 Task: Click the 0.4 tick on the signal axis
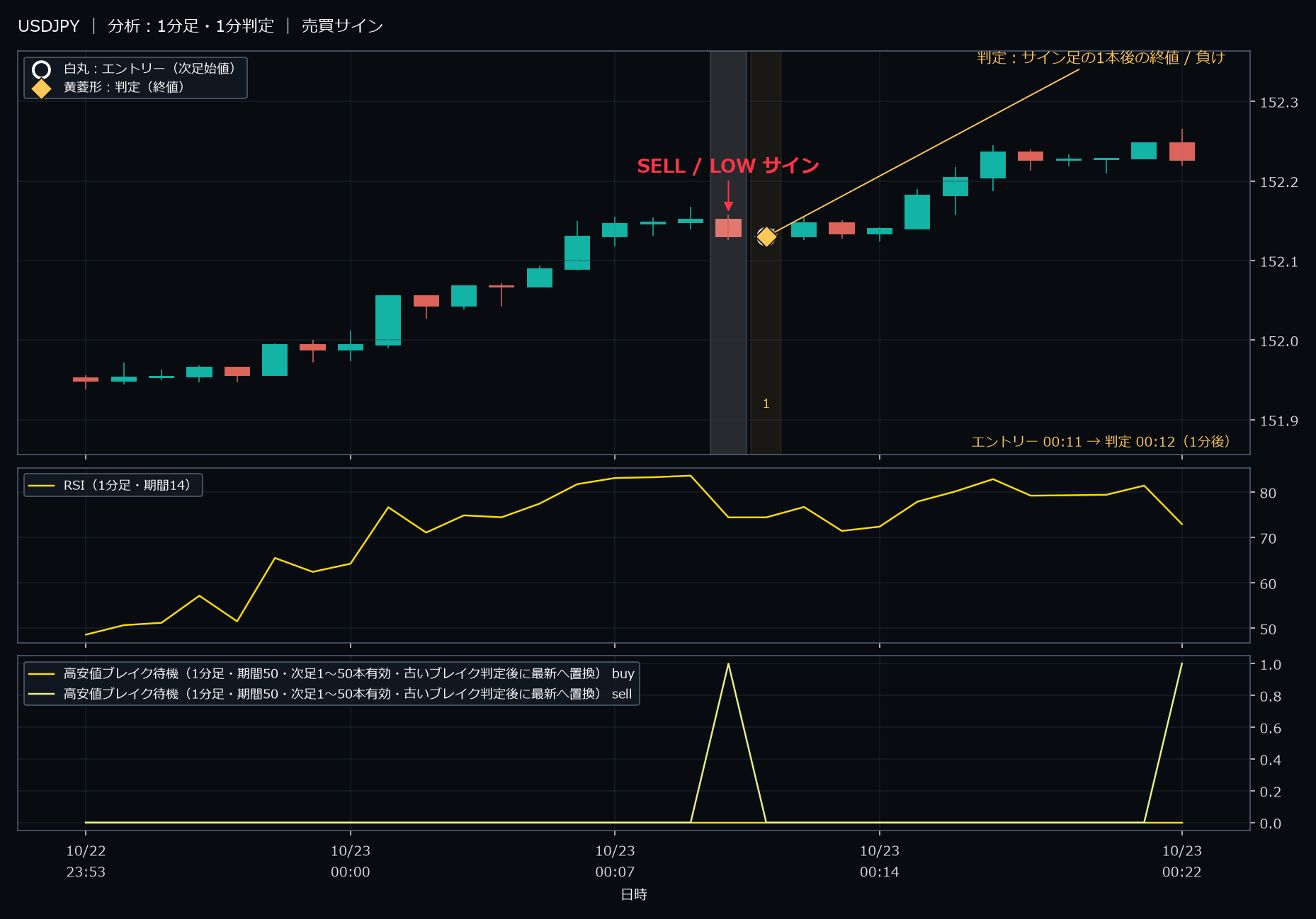pos(1271,760)
